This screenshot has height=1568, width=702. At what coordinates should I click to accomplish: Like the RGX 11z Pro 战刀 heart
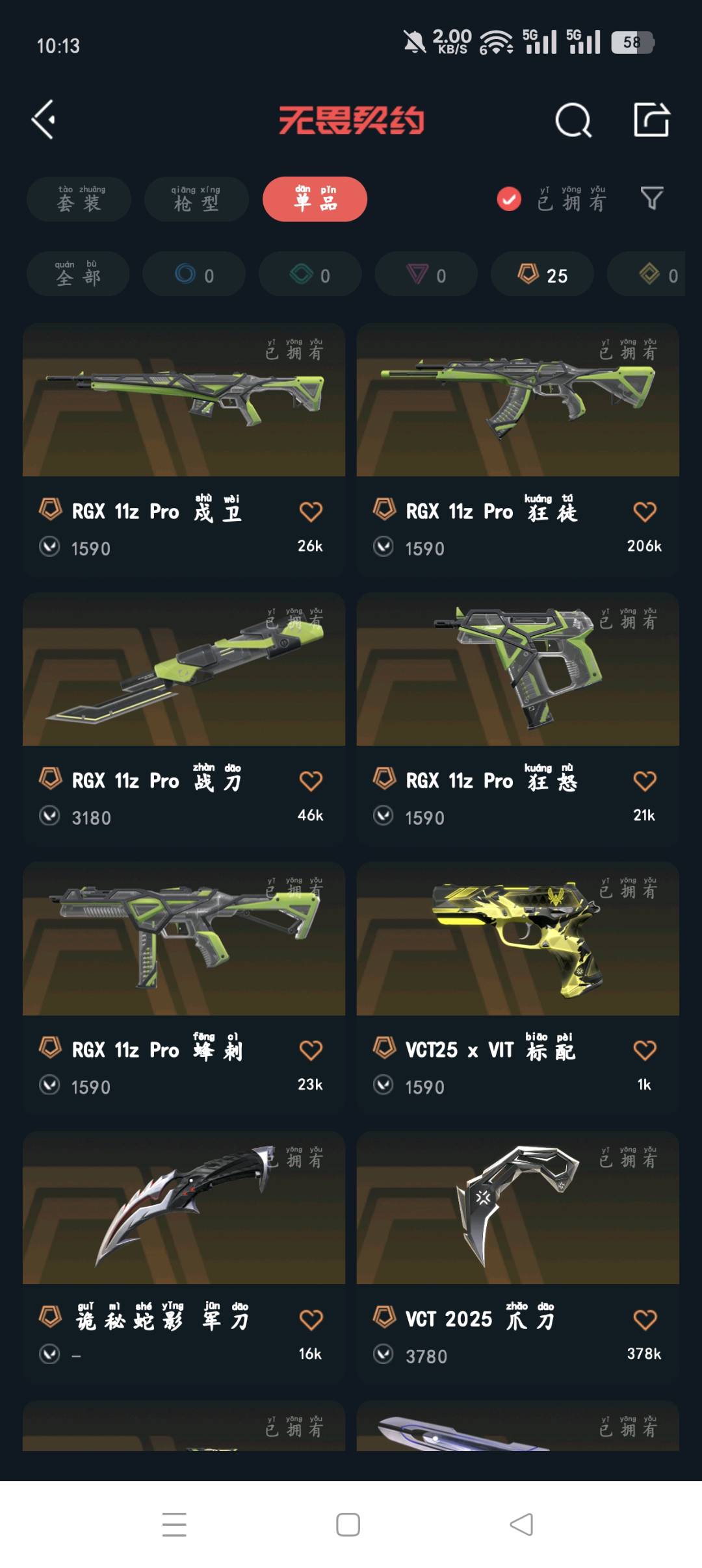(x=311, y=781)
